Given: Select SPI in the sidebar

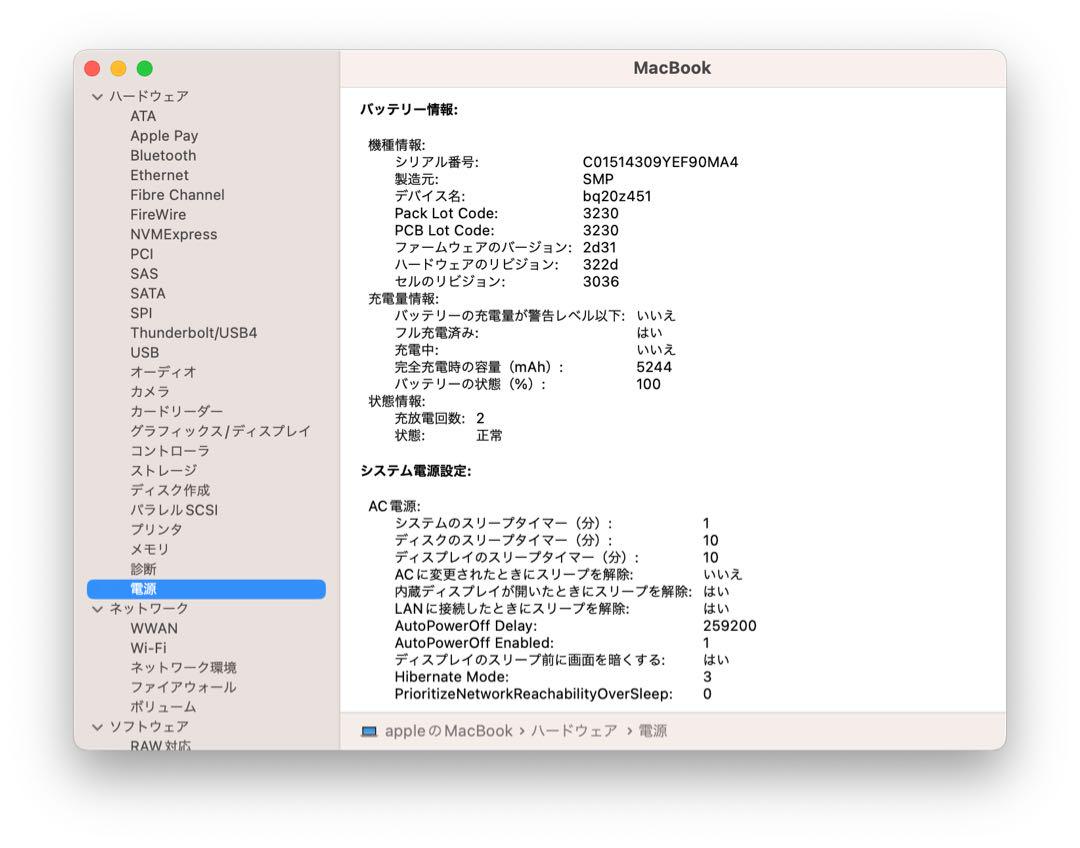Looking at the screenshot, I should (141, 313).
